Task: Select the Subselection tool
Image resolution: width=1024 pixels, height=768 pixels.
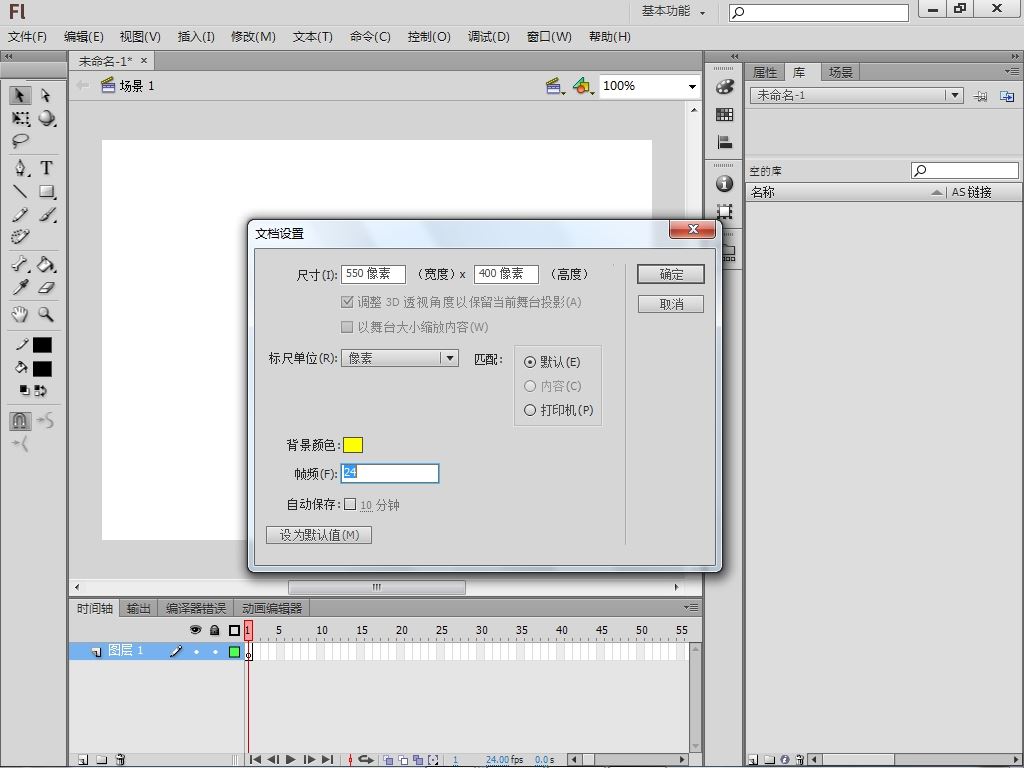Action: 45,95
